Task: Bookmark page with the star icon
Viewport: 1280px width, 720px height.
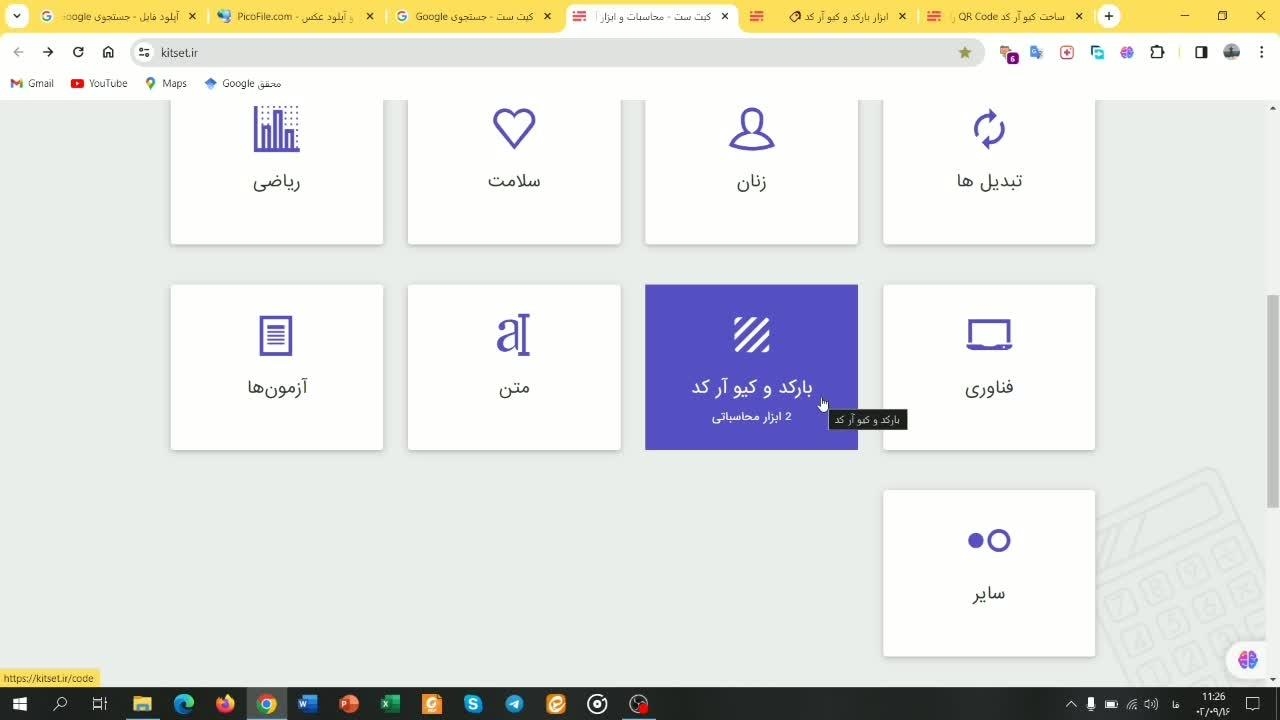Action: (965, 52)
